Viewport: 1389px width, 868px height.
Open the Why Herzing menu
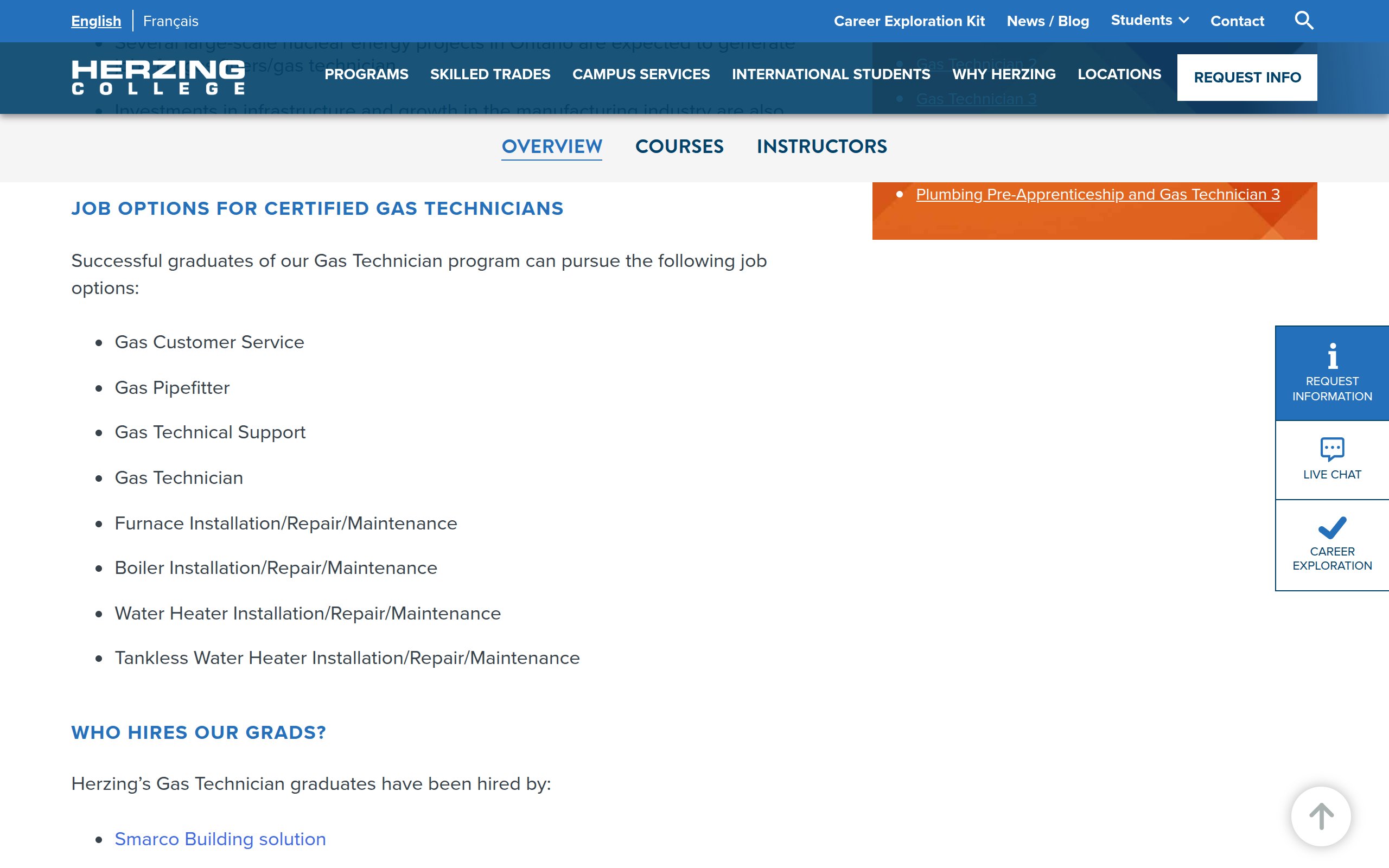point(1004,74)
